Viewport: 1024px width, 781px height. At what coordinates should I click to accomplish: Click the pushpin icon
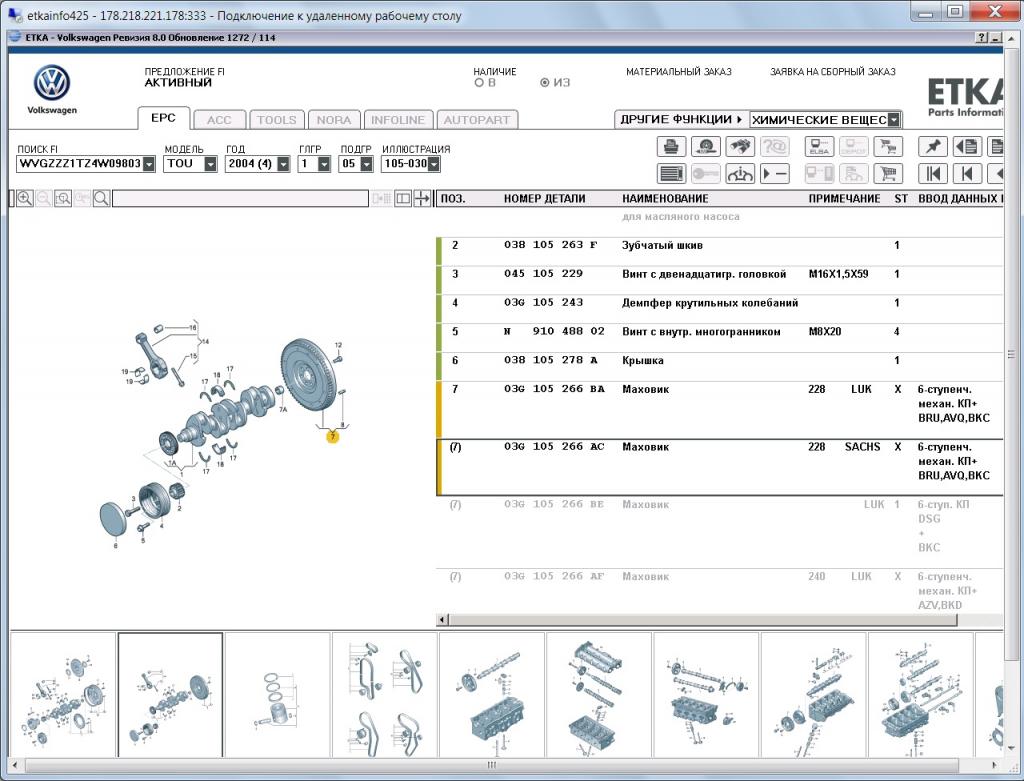(x=933, y=147)
